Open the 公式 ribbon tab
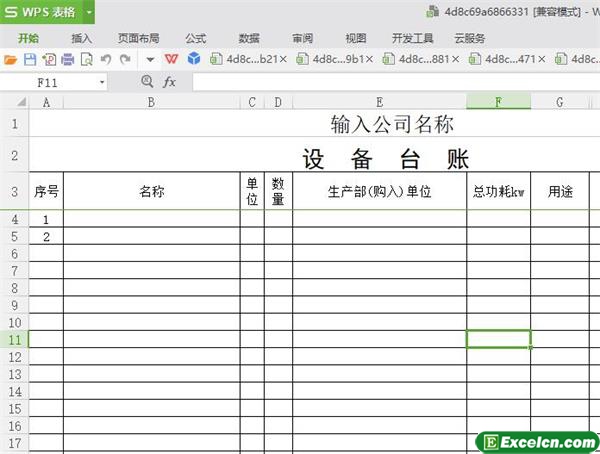 pyautogui.click(x=196, y=38)
